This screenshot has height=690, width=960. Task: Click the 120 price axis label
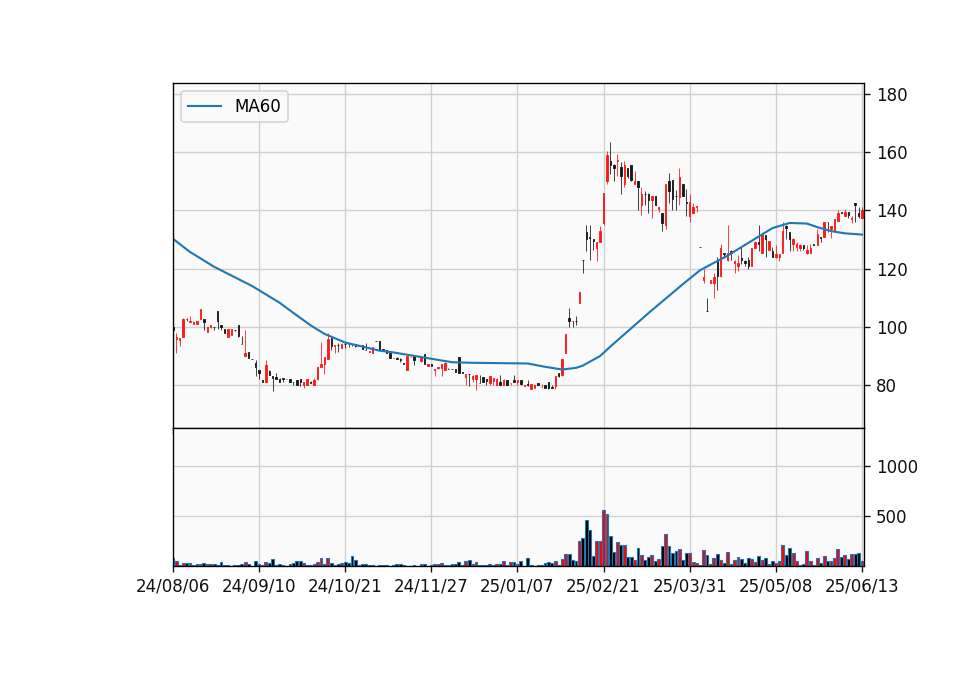pos(892,269)
